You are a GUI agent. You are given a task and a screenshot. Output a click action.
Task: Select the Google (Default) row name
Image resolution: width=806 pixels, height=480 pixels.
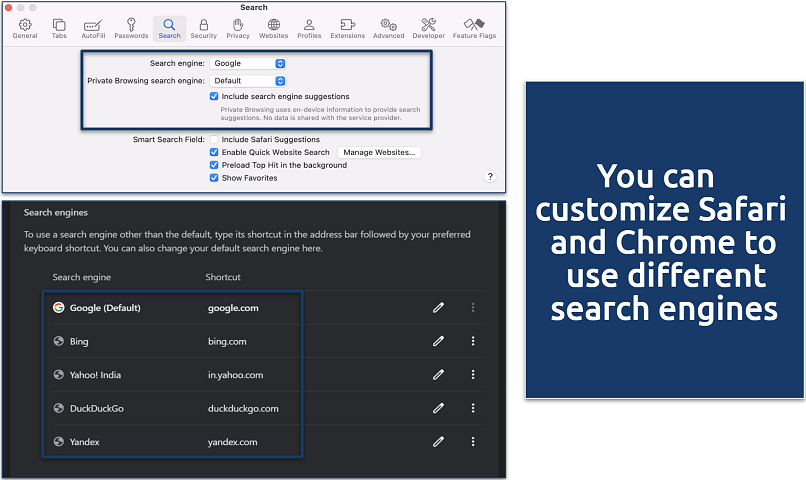tap(105, 308)
